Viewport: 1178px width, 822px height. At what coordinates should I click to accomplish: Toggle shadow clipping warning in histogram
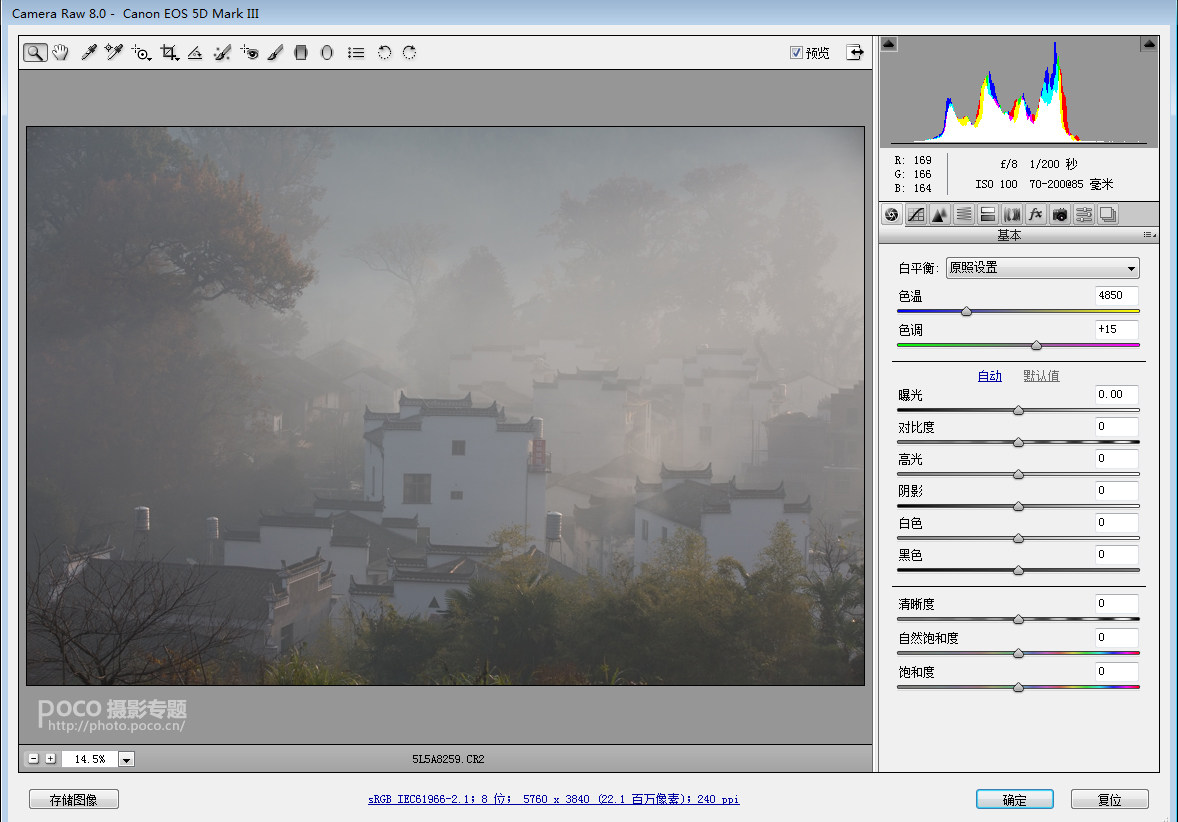point(889,44)
